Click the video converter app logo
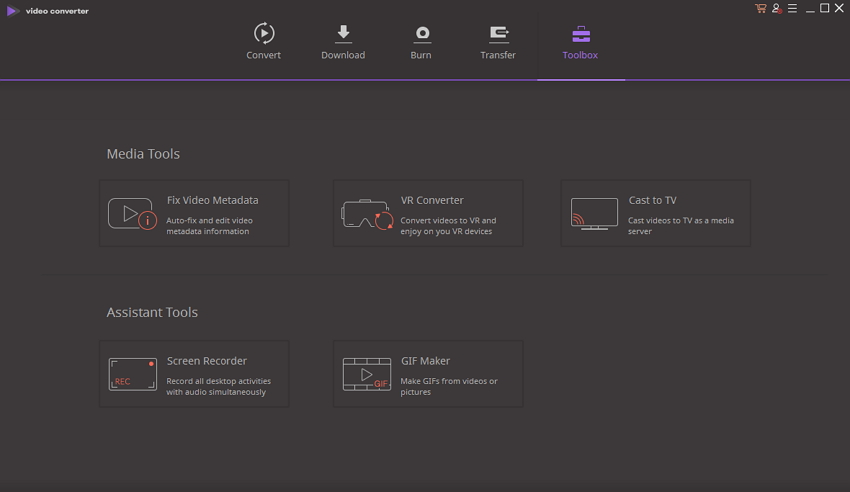The image size is (850, 492). 12,11
